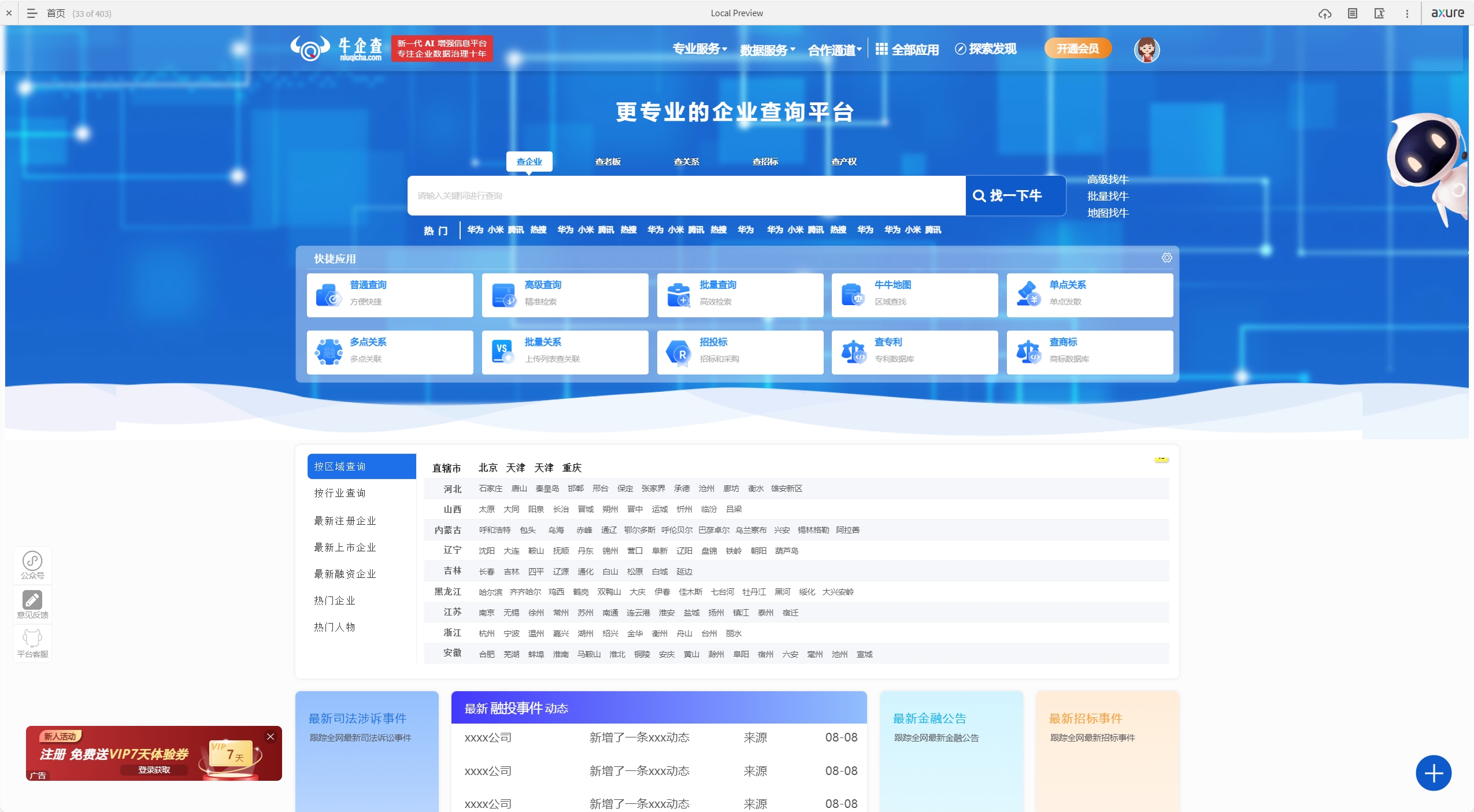Click the blue plus floating button
This screenshot has width=1474, height=812.
tap(1433, 773)
